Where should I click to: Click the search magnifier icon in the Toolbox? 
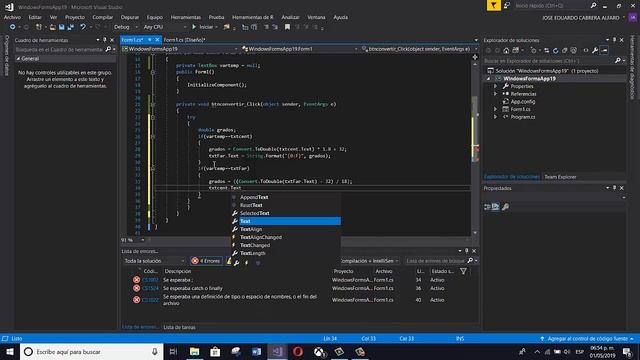(108, 49)
